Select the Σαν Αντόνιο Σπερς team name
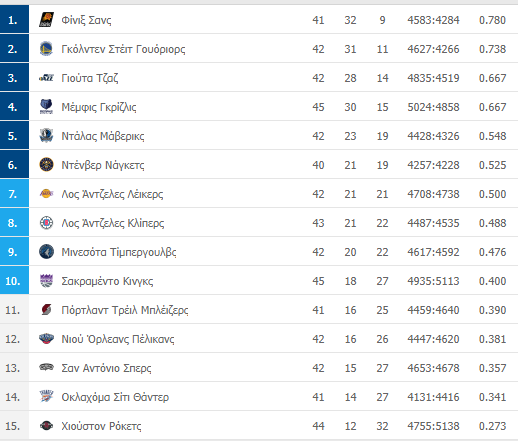Viewport: 518px width, 441px height. click(x=106, y=368)
